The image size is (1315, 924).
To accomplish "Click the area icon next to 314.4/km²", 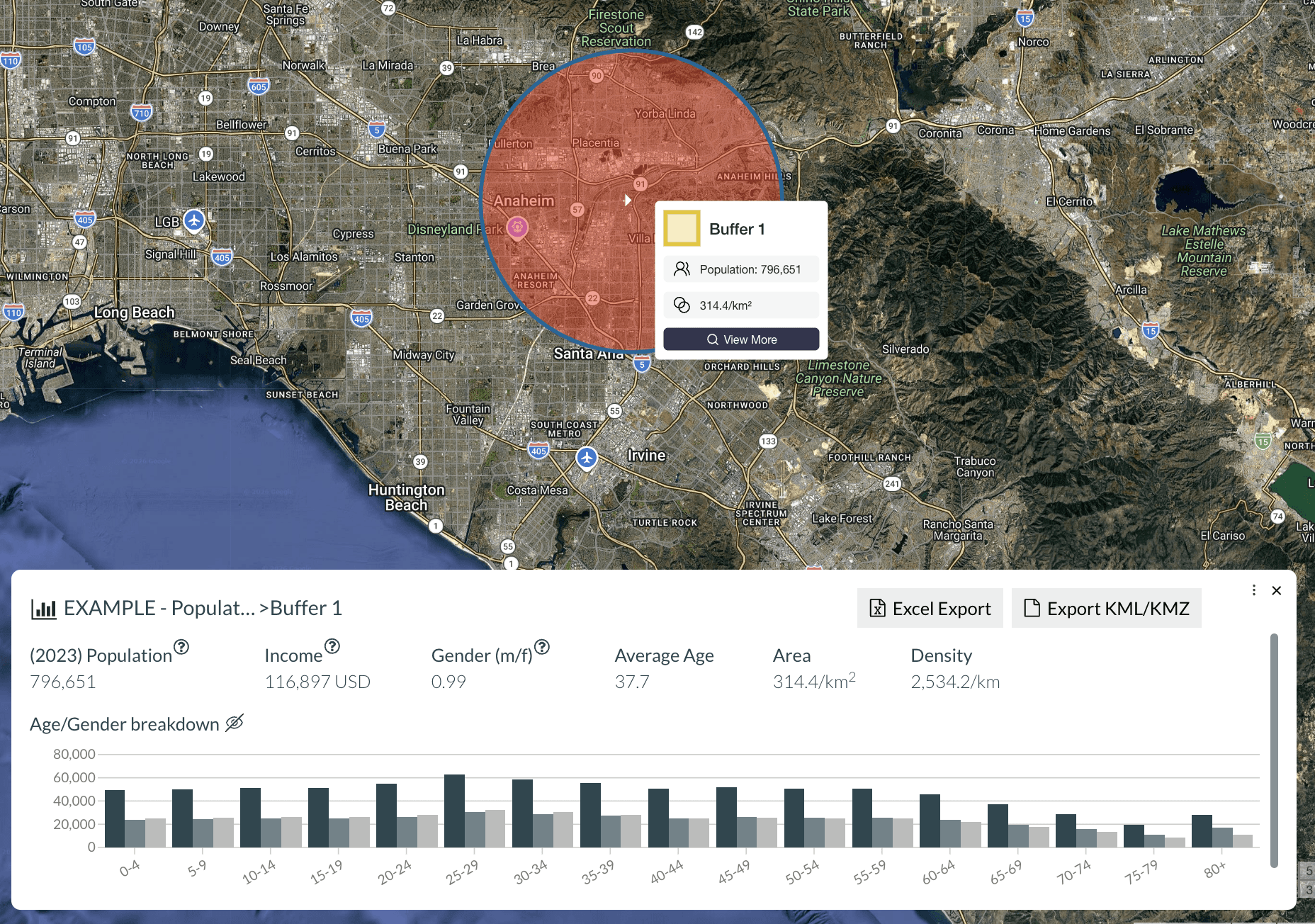I will [682, 305].
